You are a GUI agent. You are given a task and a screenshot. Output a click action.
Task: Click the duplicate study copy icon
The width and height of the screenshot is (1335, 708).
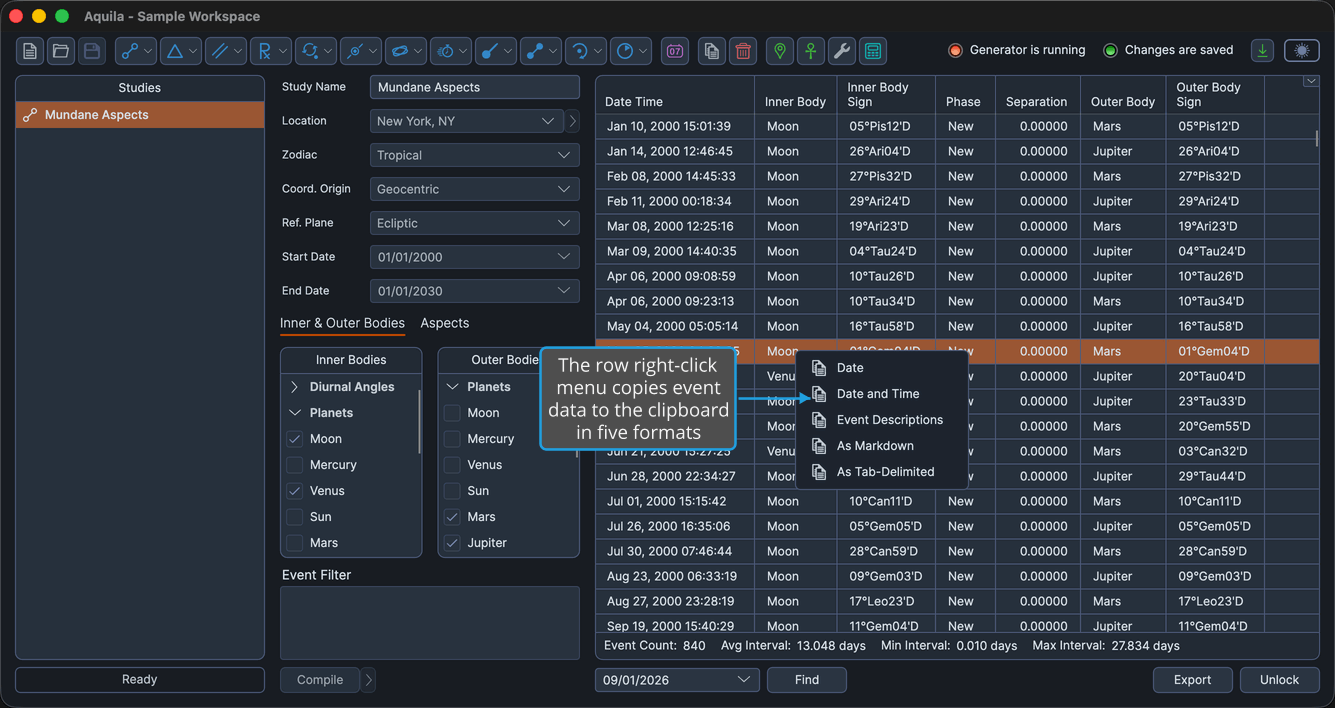(x=712, y=51)
